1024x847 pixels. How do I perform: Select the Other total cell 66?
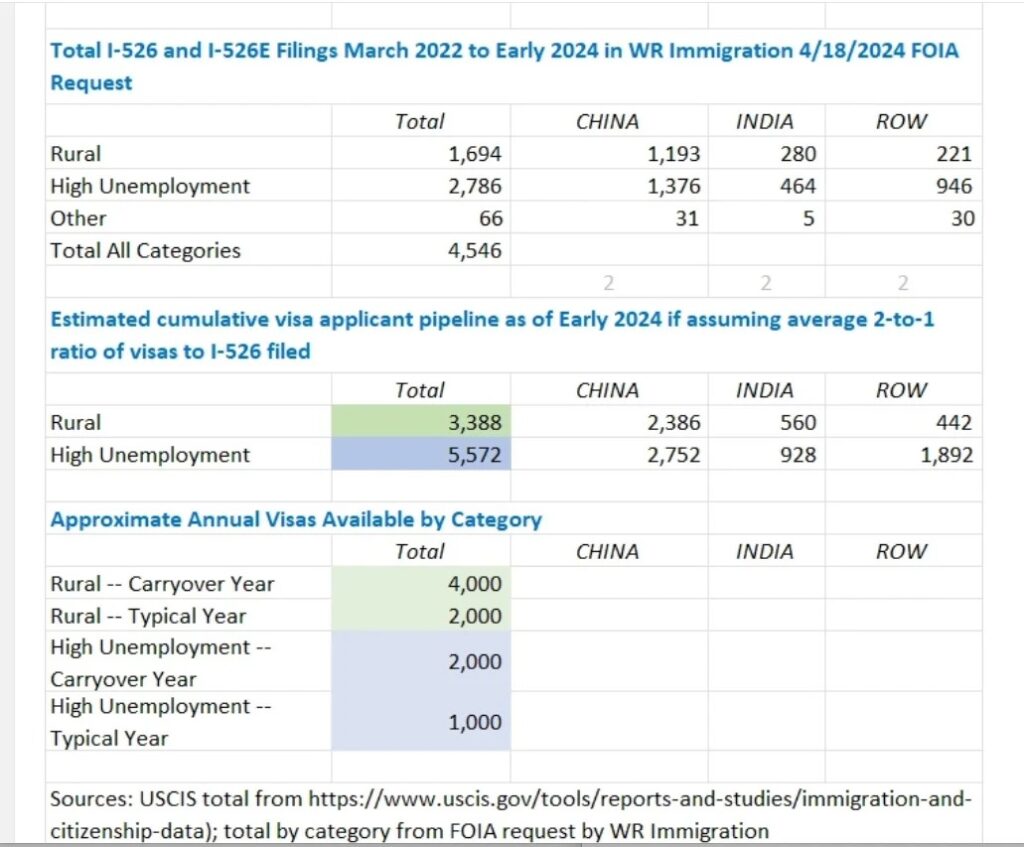pos(490,218)
